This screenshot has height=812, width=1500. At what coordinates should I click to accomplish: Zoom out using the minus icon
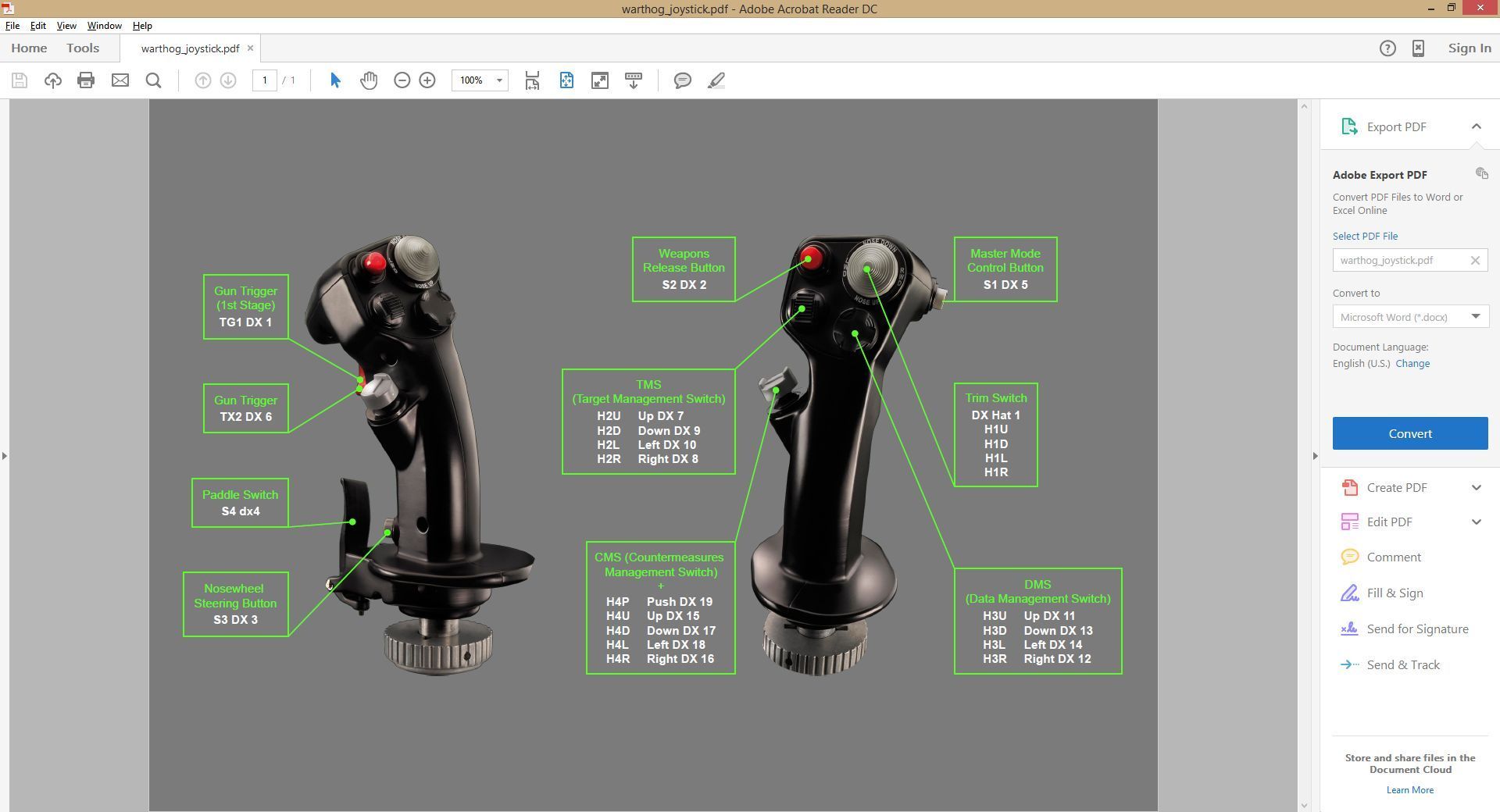click(x=402, y=80)
